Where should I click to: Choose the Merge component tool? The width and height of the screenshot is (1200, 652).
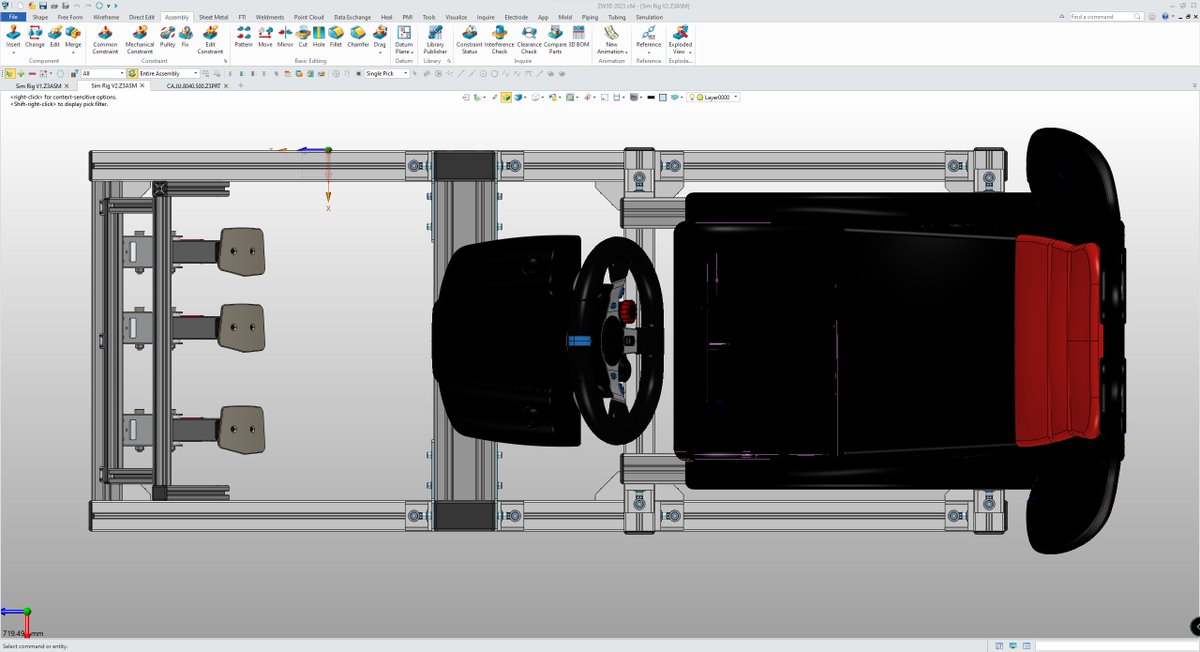click(x=73, y=36)
